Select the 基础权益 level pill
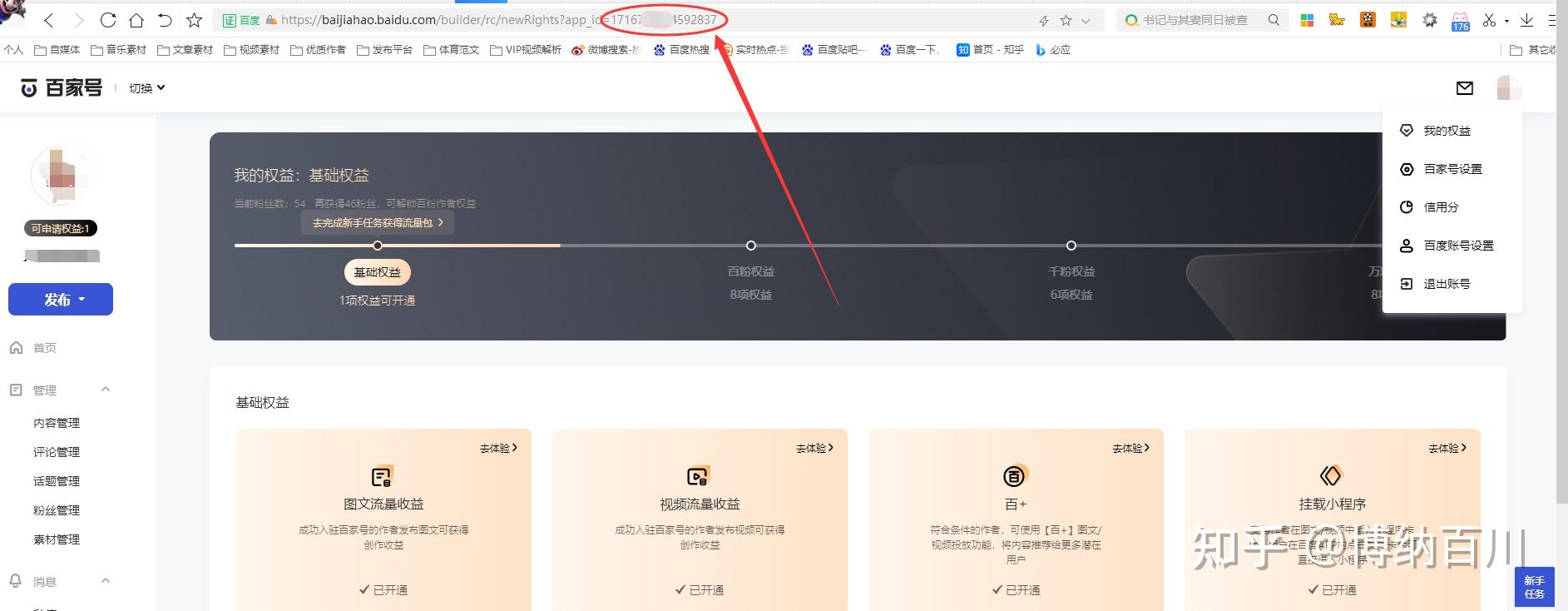This screenshot has height=611, width=1568. pos(377,272)
